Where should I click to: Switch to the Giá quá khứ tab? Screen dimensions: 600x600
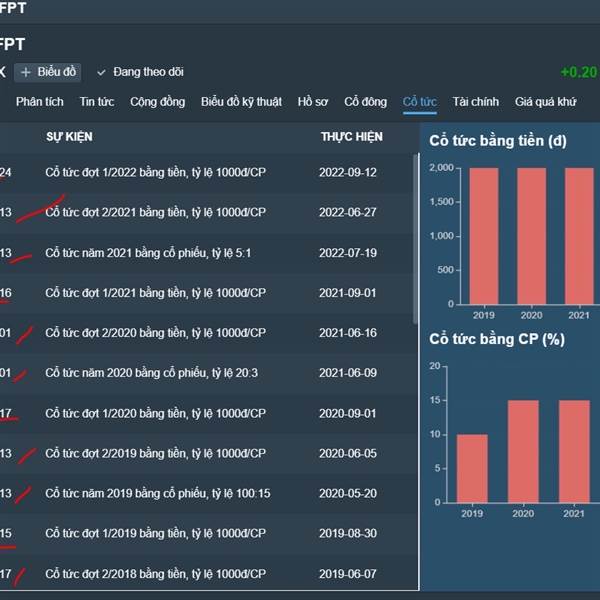point(545,102)
